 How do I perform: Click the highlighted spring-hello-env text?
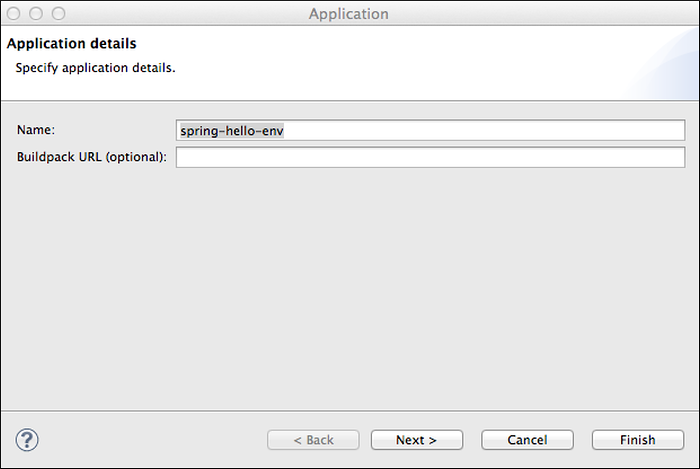(233, 131)
